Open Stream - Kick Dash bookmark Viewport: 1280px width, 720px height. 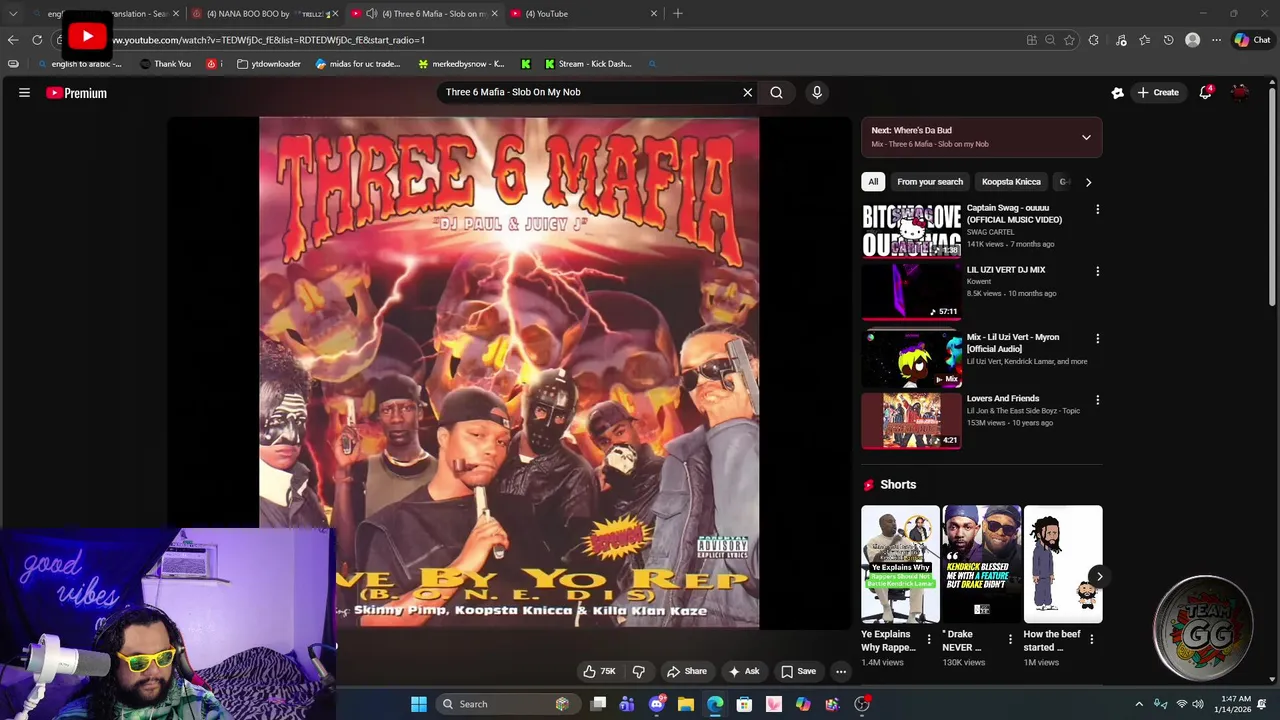point(587,64)
